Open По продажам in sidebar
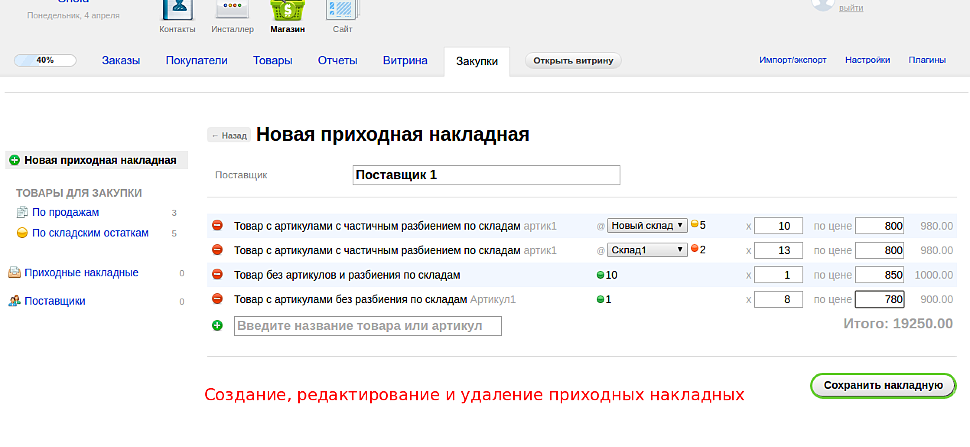Screen dimensions: 970x447 coord(66,213)
